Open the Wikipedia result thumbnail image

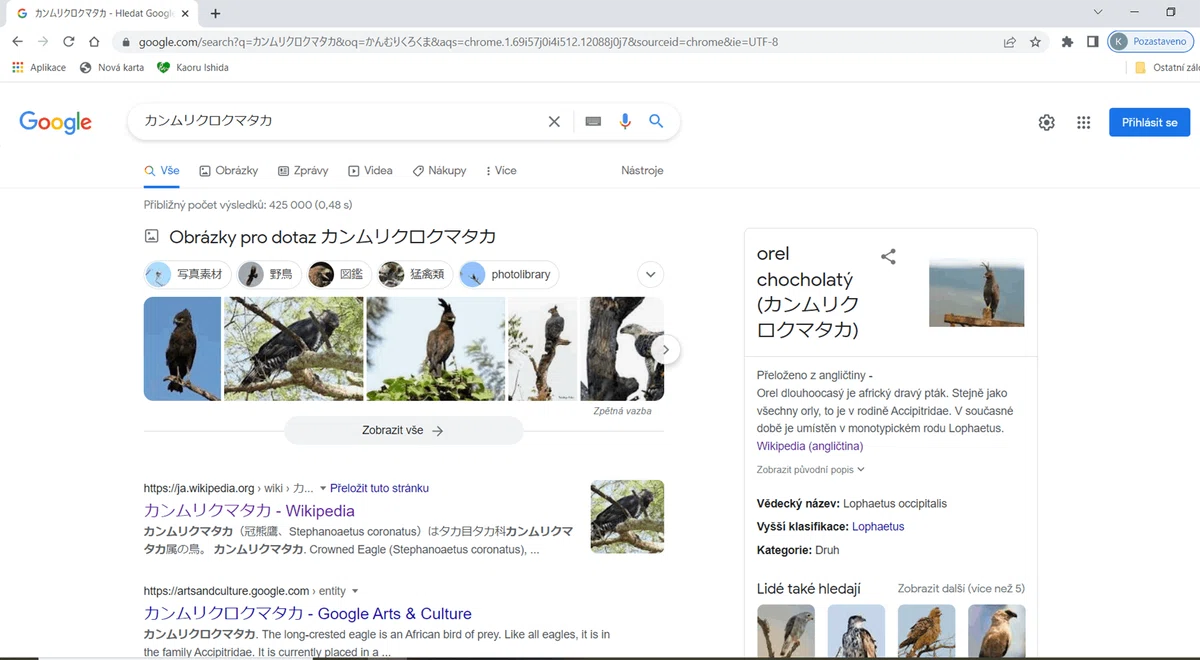coord(627,517)
